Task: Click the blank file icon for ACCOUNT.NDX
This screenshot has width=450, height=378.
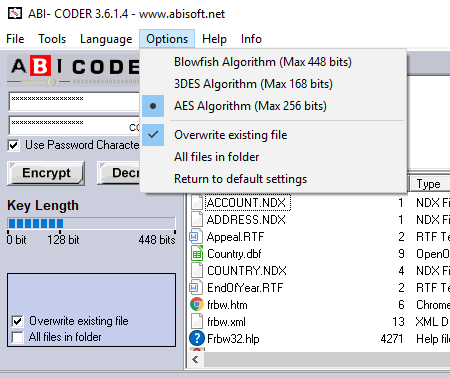Action: 197,203
